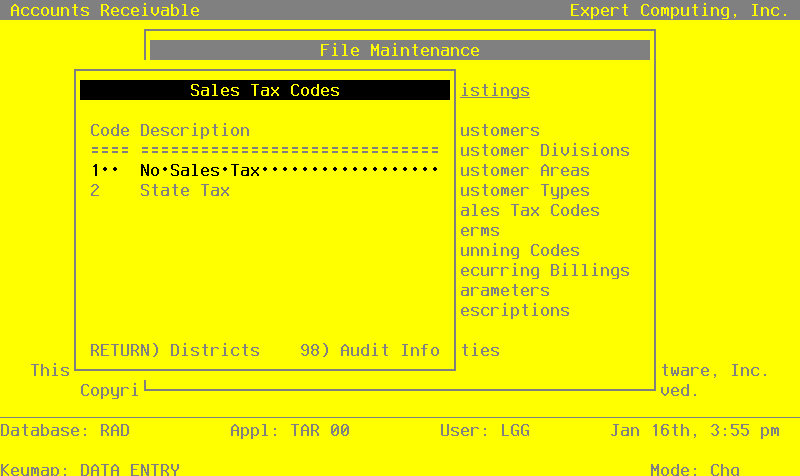Select Terms menu entry
Viewport: 800px width, 476px height.
click(x=480, y=231)
